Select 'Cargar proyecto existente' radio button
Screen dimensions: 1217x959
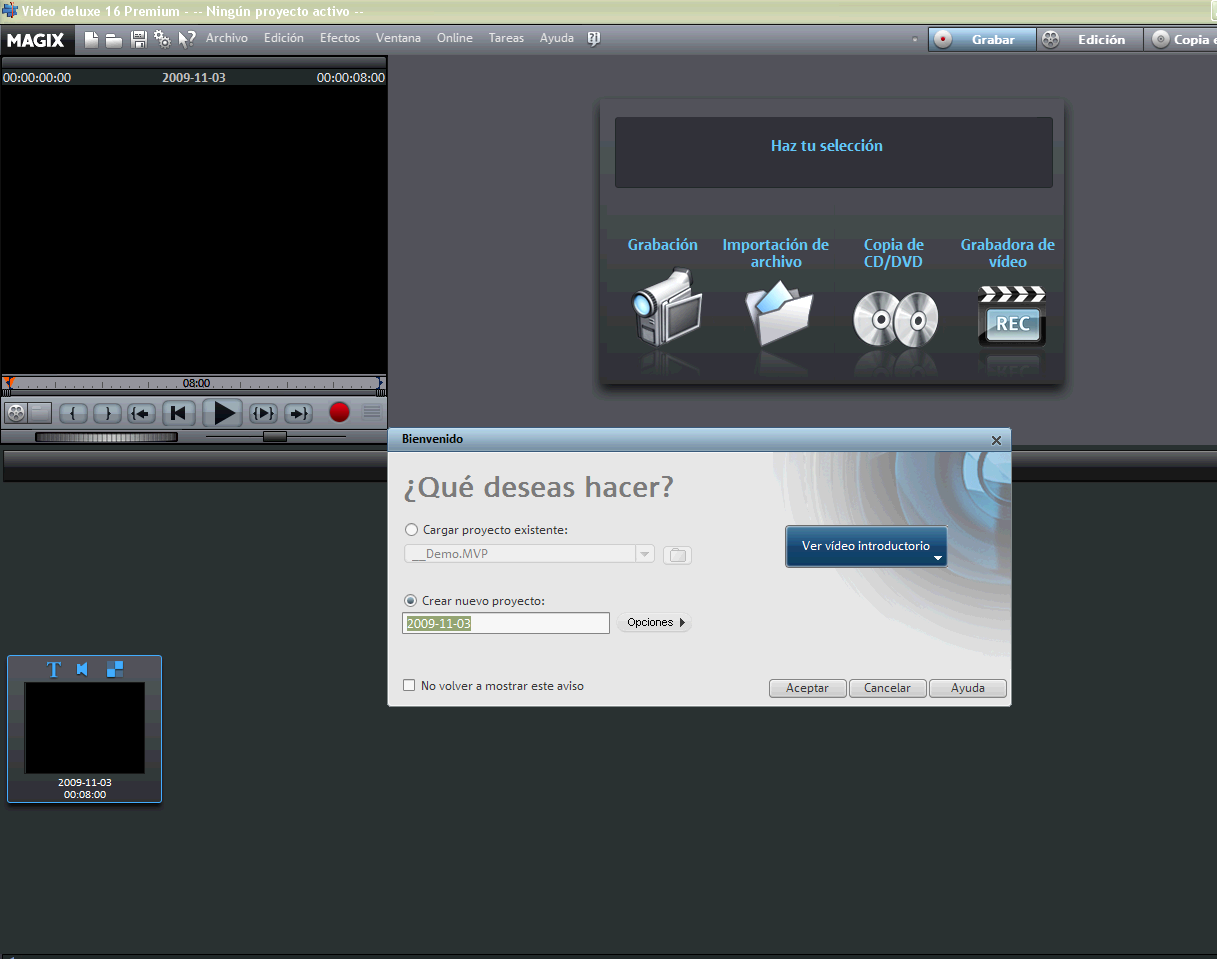point(411,530)
